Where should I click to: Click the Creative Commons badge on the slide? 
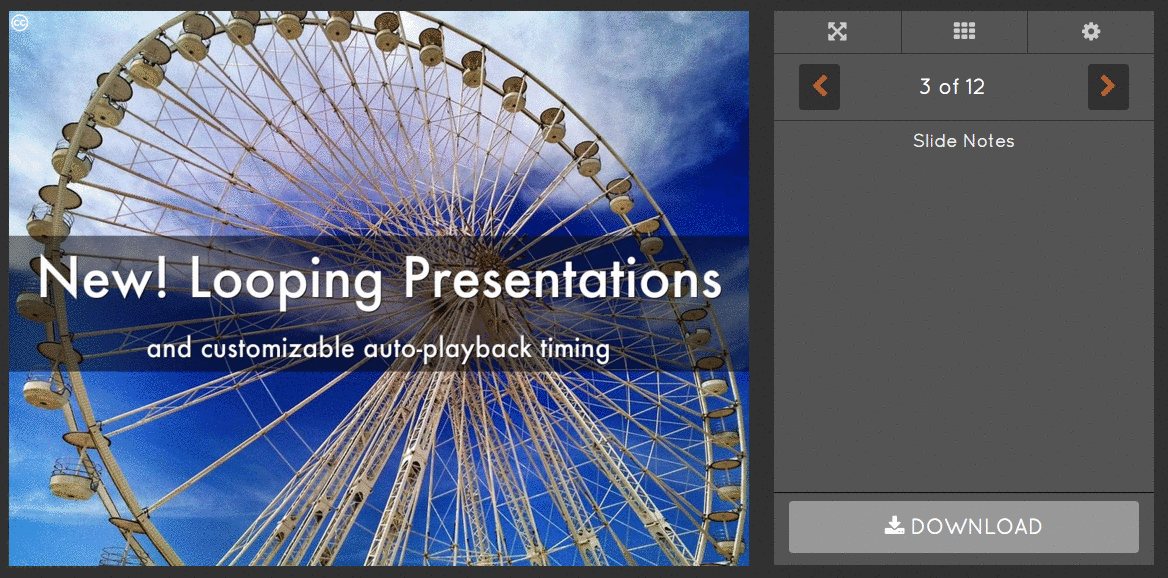coord(20,22)
